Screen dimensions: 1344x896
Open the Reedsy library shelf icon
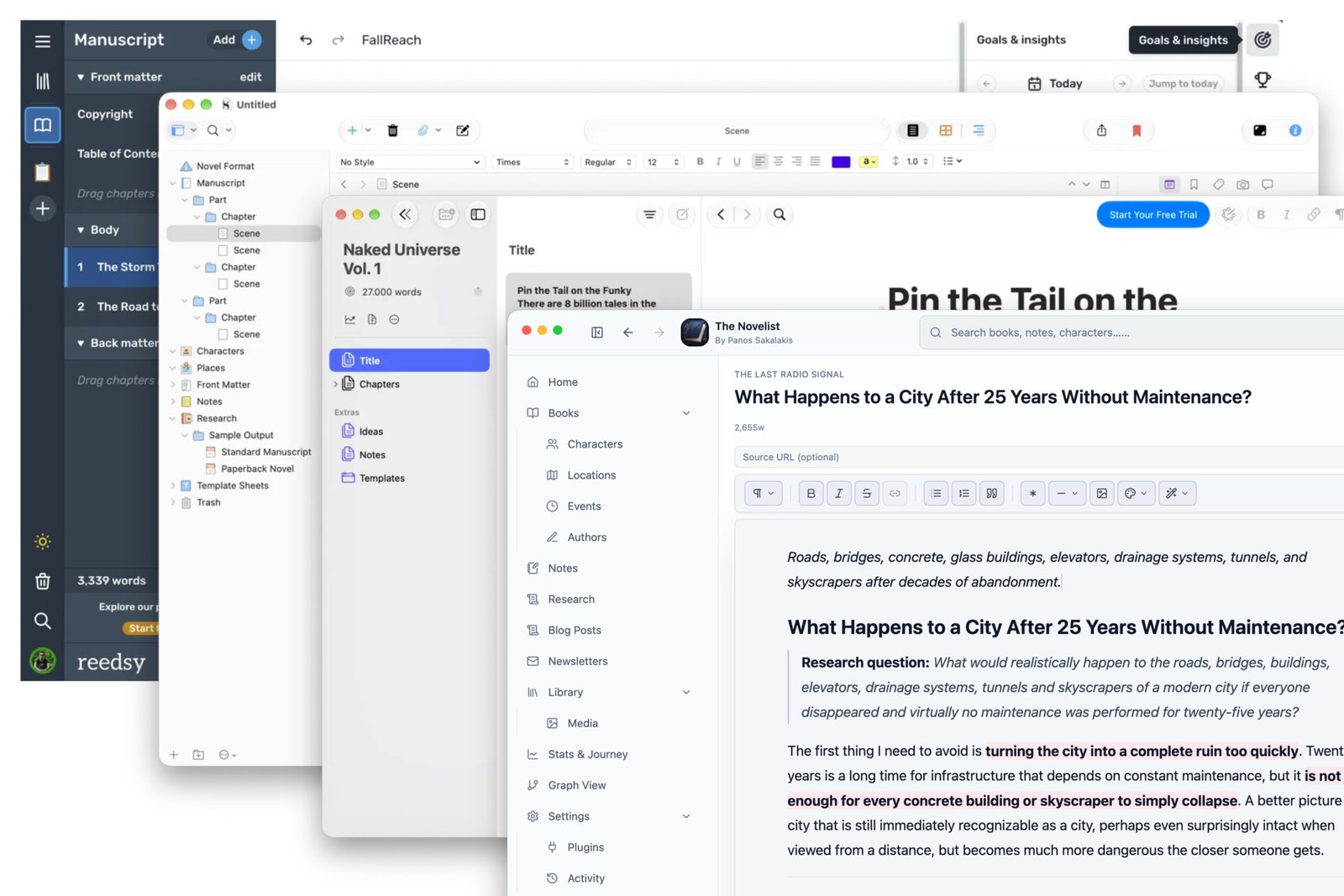click(x=42, y=81)
